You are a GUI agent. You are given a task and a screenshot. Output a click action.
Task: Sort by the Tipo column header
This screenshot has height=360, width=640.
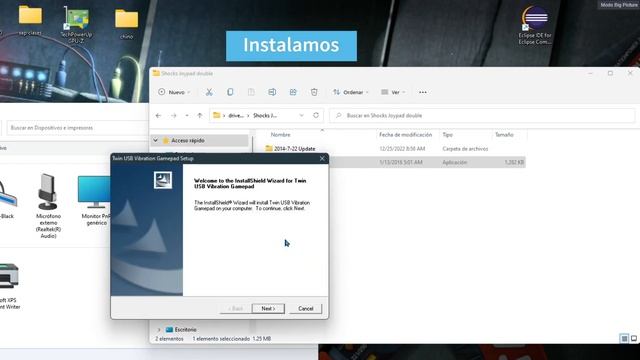tap(447, 135)
